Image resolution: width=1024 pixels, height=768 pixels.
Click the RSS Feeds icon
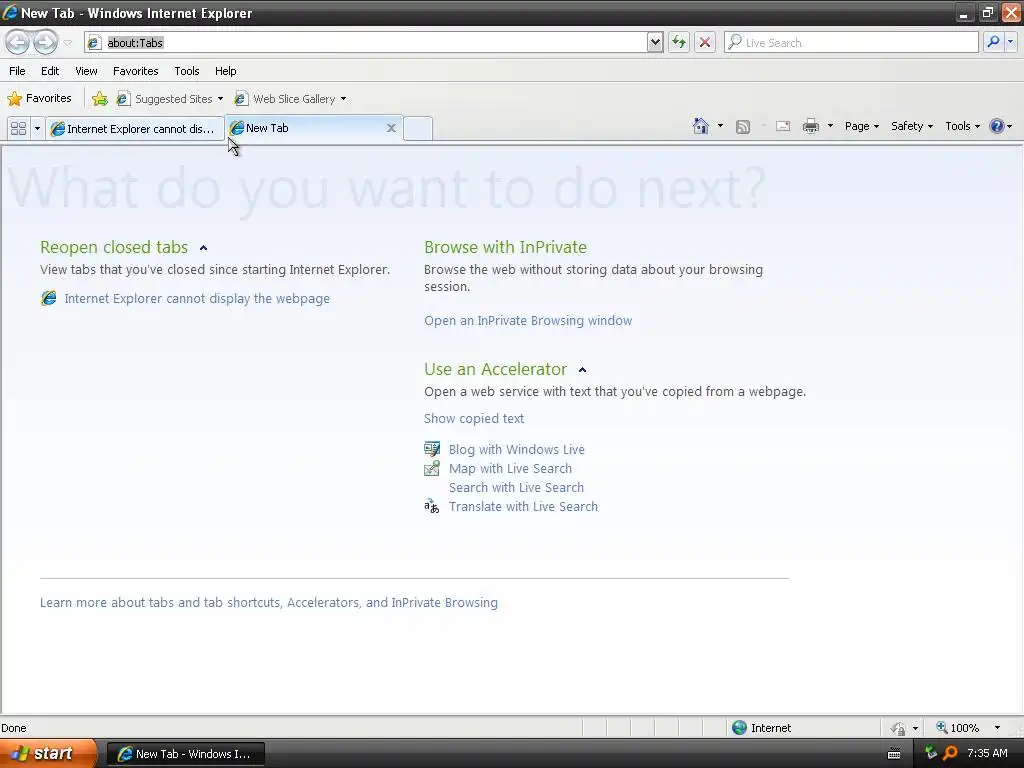pyautogui.click(x=743, y=127)
